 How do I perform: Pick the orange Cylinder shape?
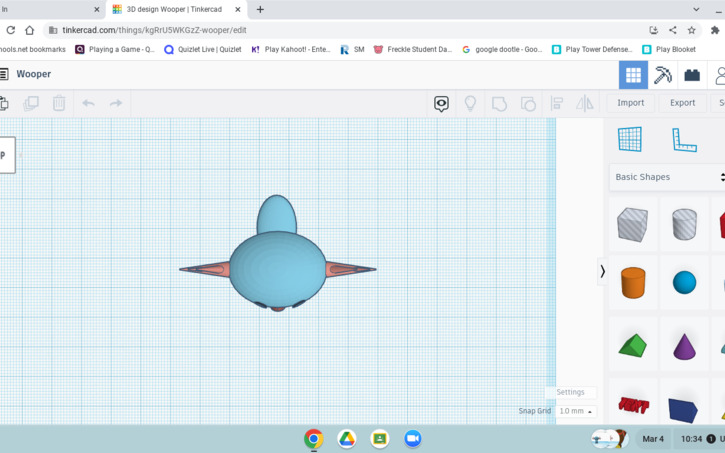coord(633,282)
